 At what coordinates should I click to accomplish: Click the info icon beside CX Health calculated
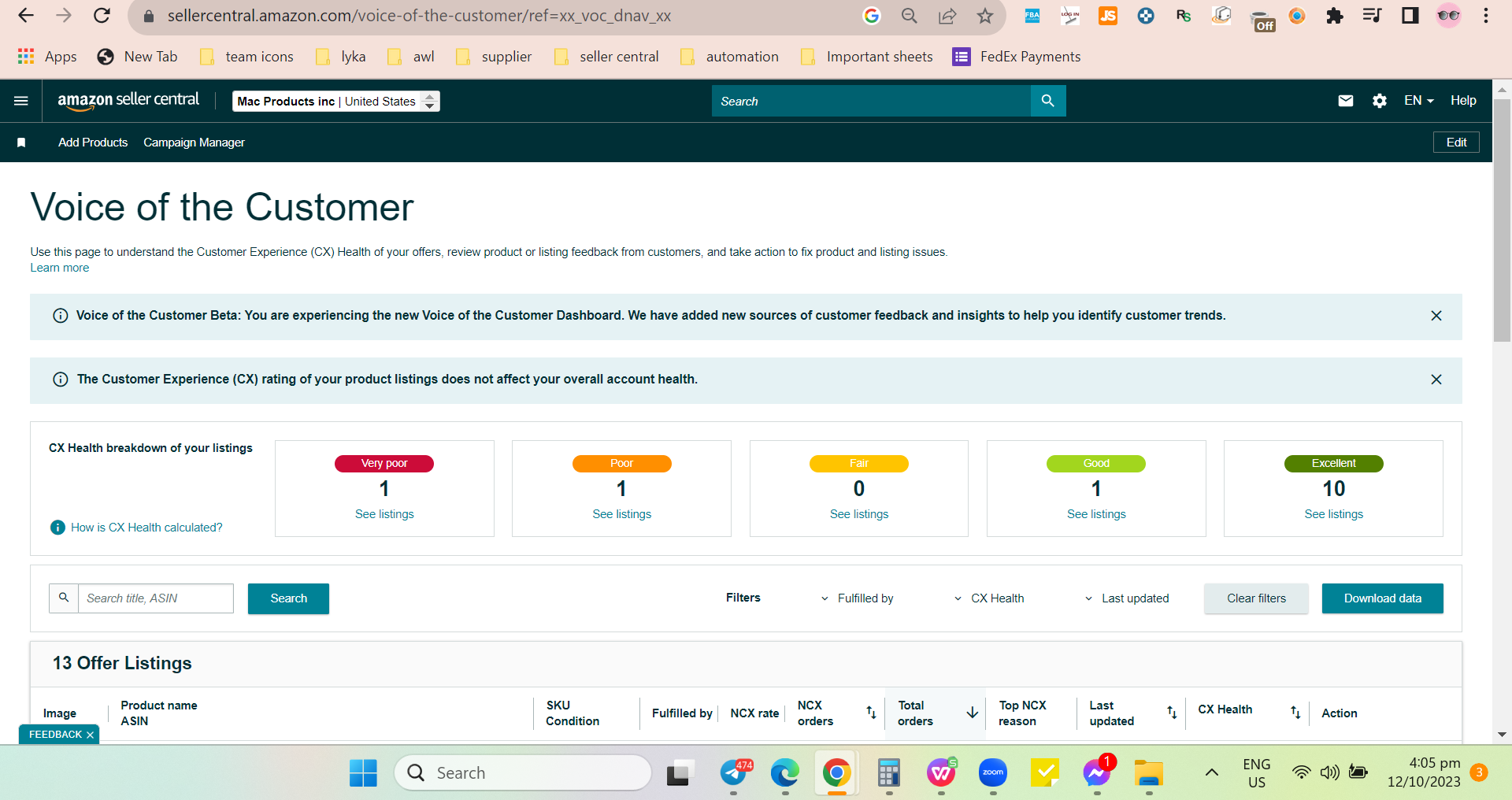[57, 528]
